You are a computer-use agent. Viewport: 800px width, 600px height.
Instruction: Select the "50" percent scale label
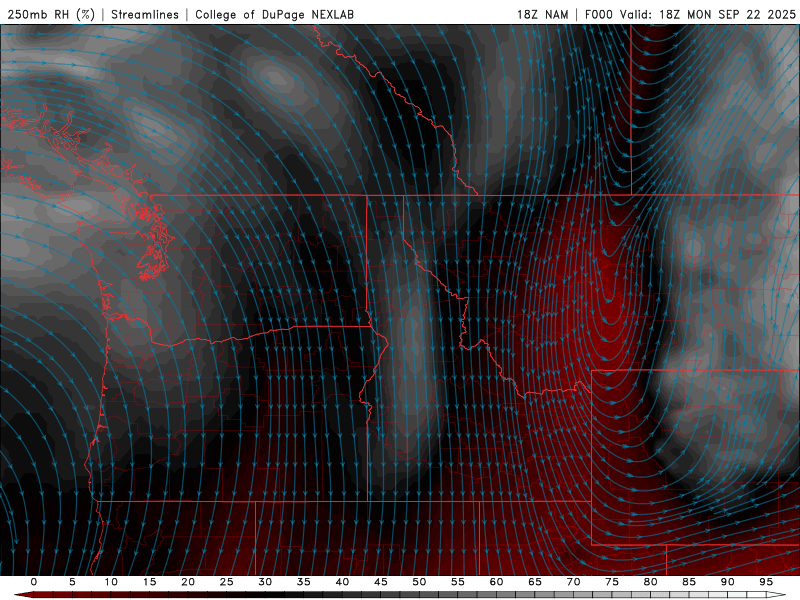click(x=419, y=582)
